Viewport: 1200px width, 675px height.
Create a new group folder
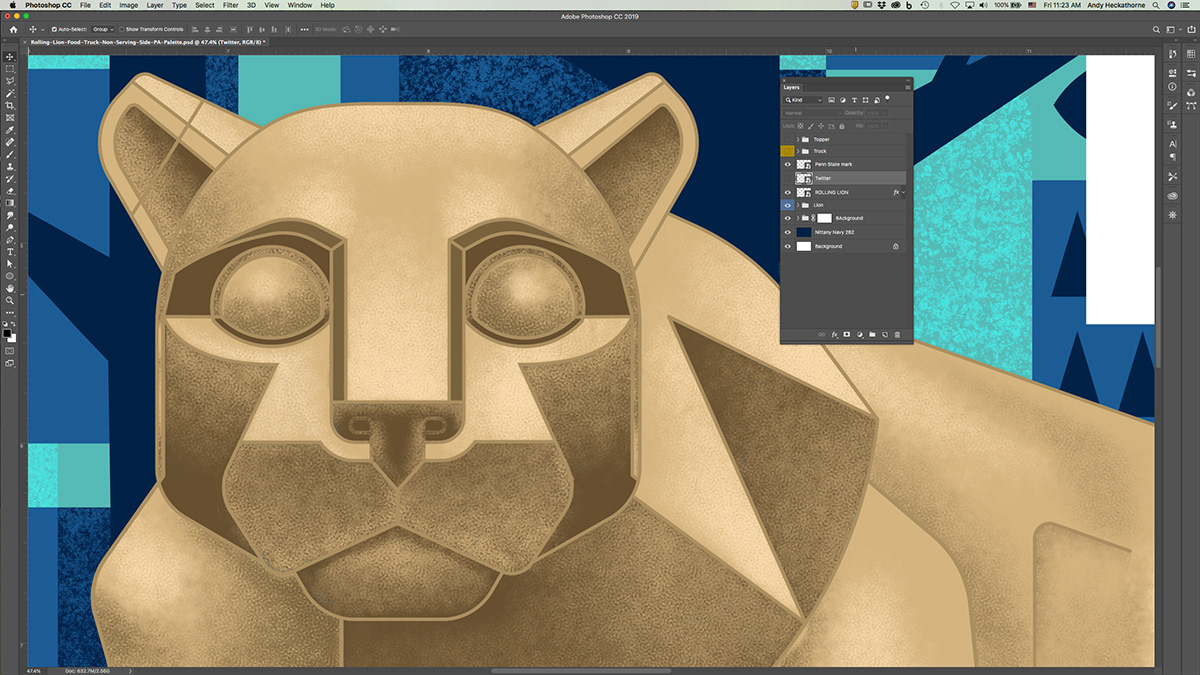872,334
